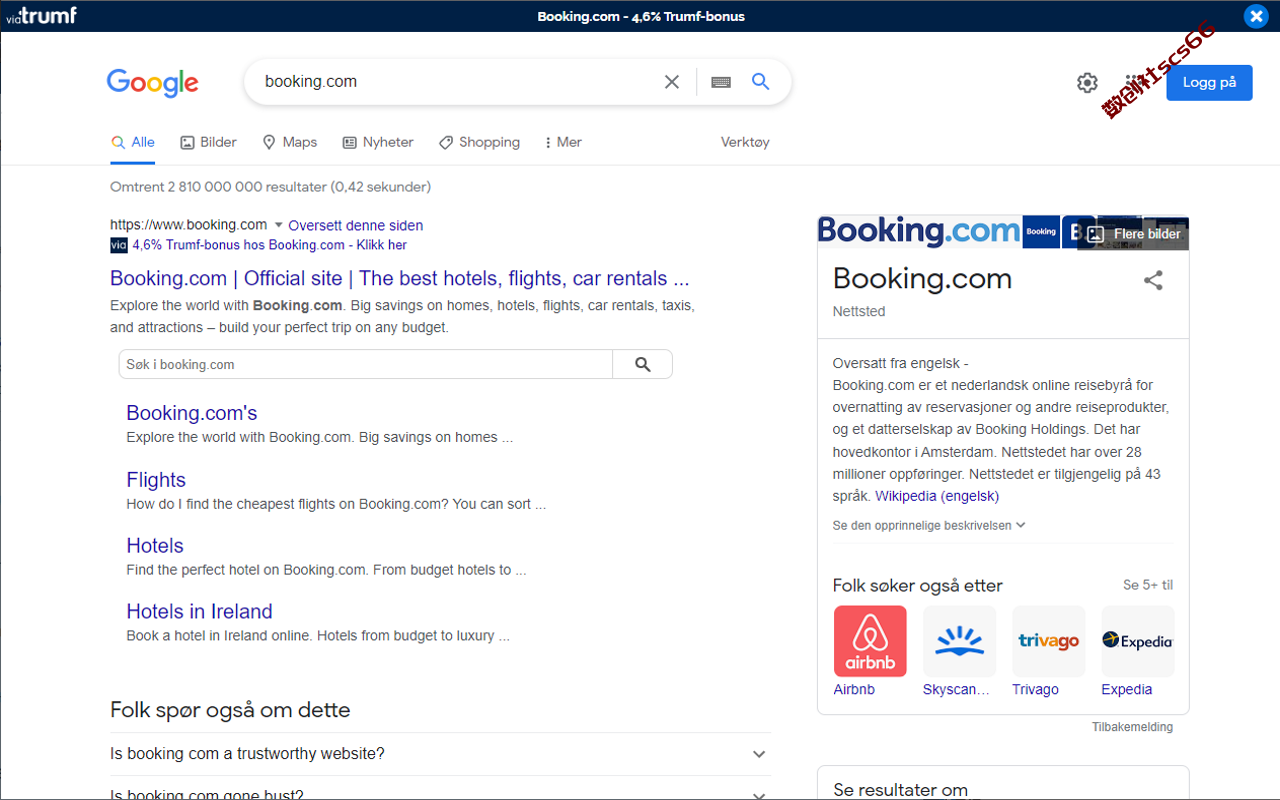
Task: Open the Expedia logo thumbnail
Action: [1138, 641]
